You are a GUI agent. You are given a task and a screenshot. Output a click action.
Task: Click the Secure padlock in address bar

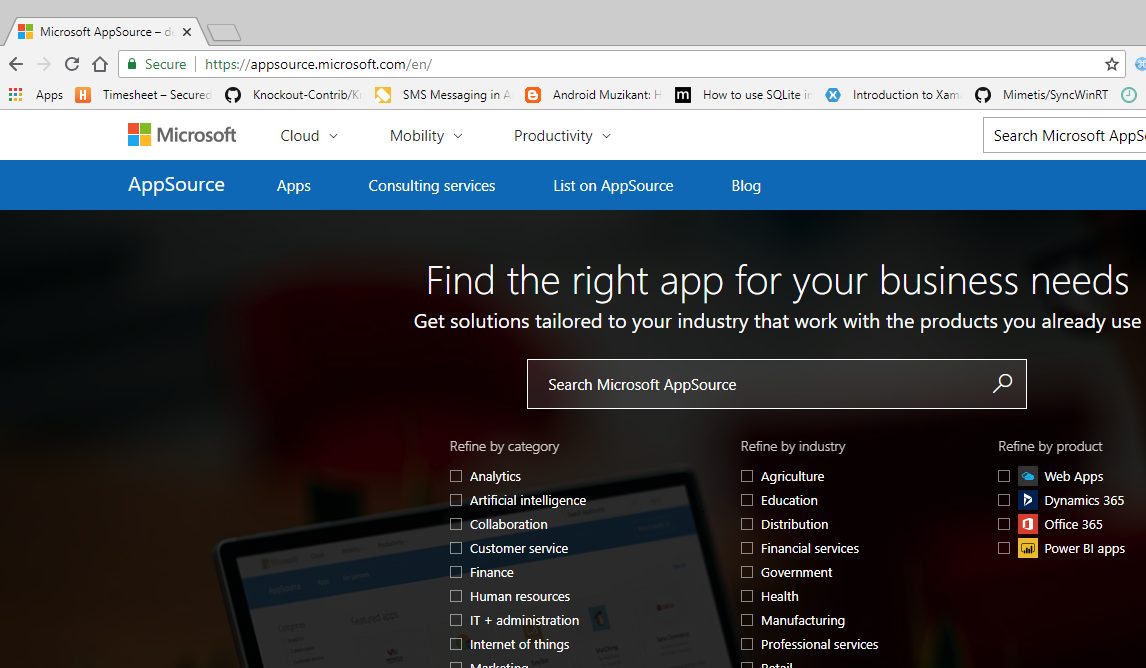point(134,63)
